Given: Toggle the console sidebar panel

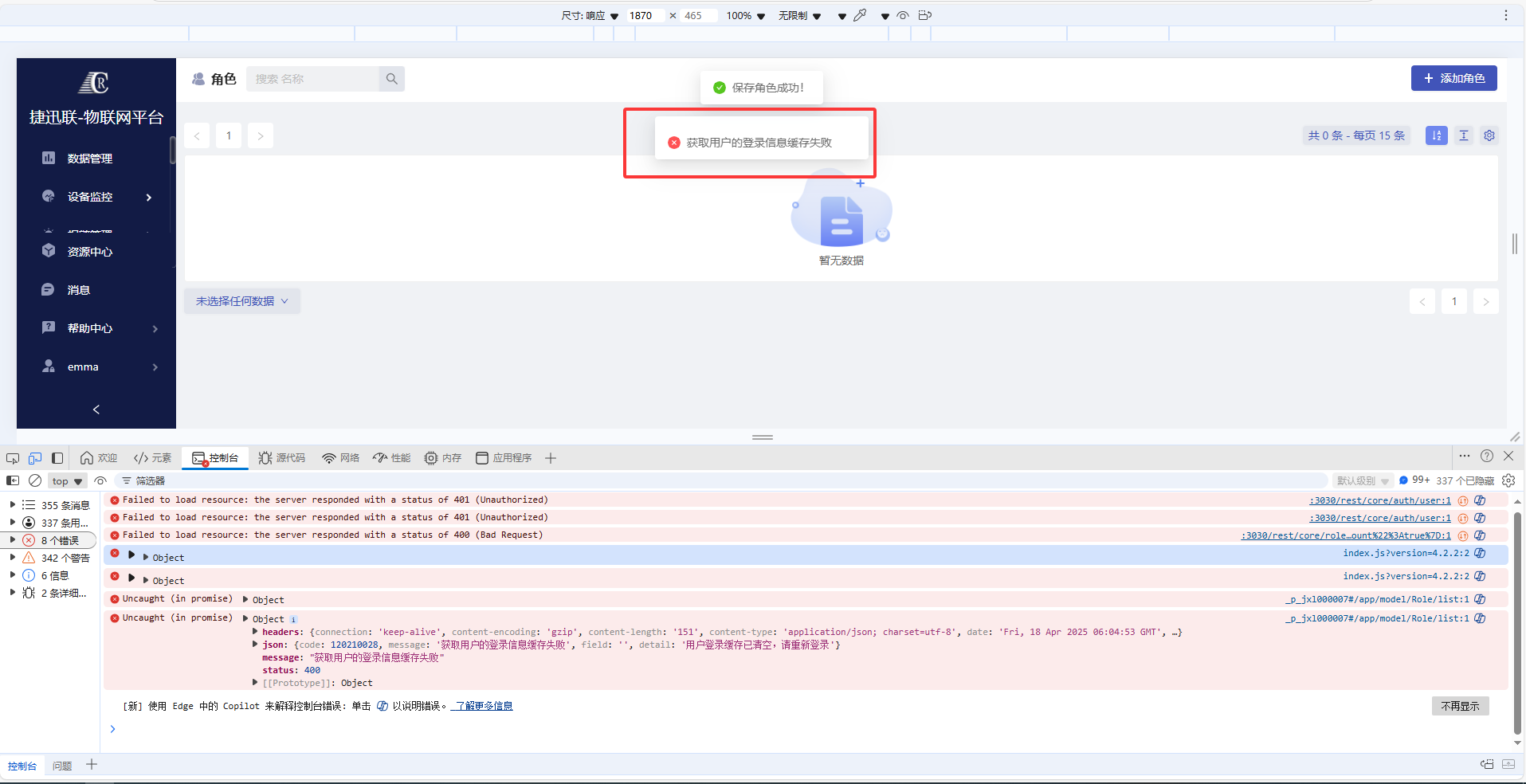Looking at the screenshot, I should pyautogui.click(x=13, y=480).
